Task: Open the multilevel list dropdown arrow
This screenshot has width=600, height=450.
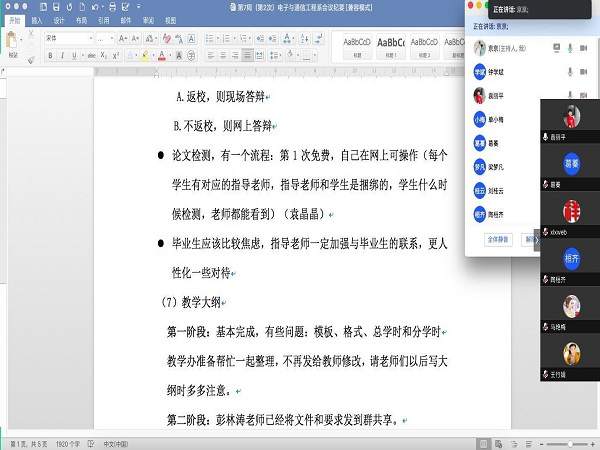Action: click(250, 38)
